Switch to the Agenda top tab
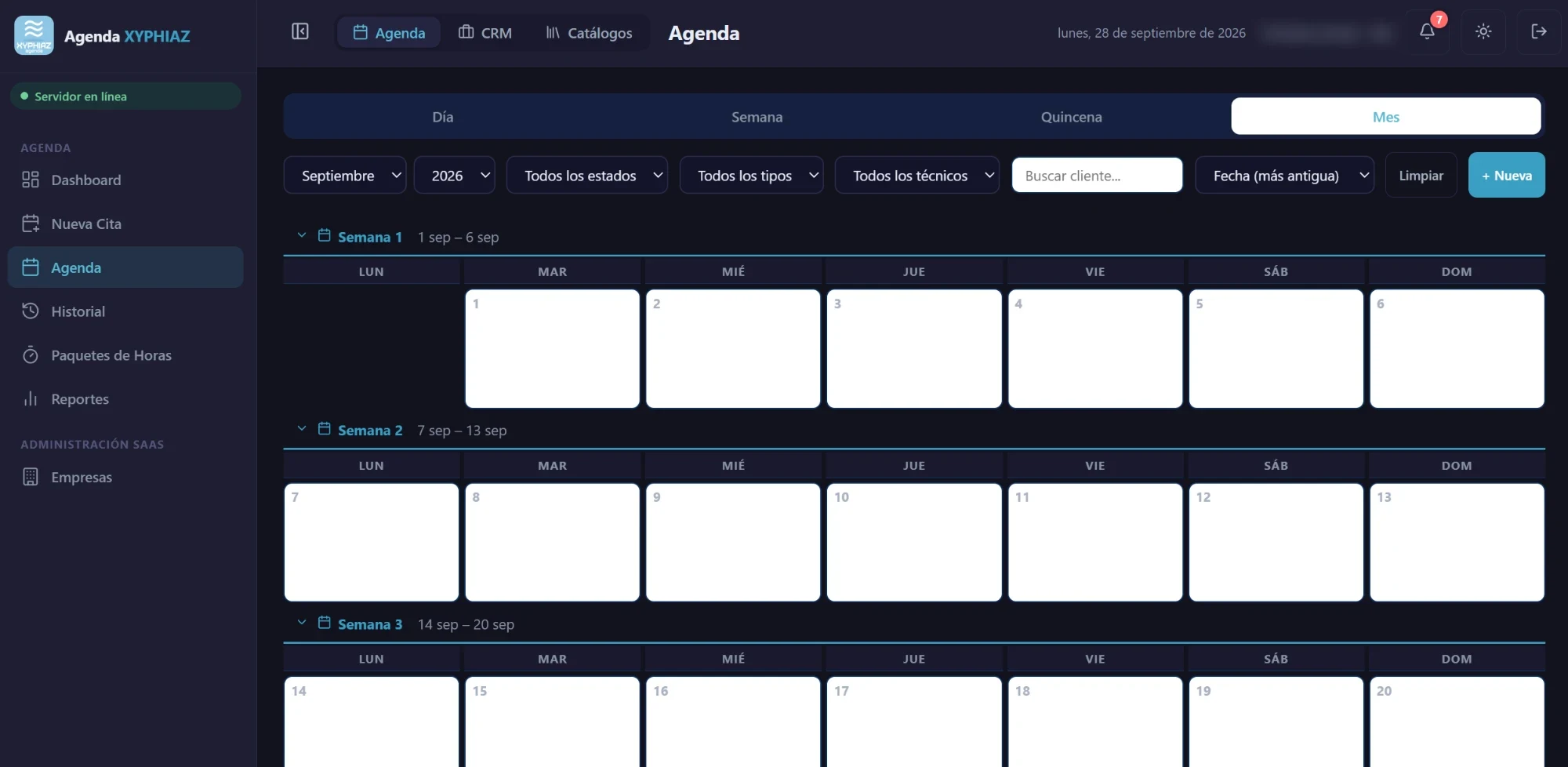 pos(389,33)
